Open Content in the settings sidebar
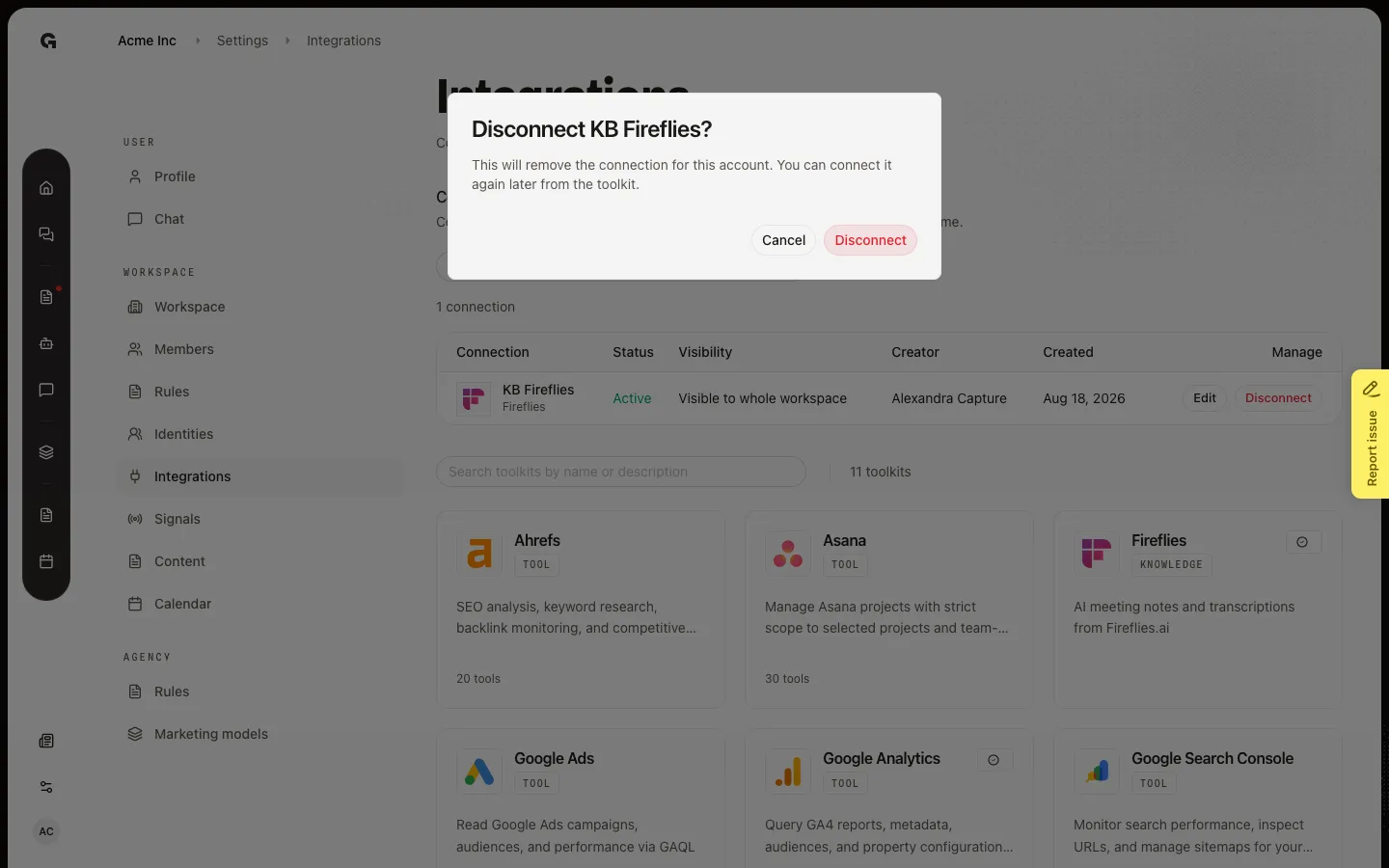 pos(260,561)
